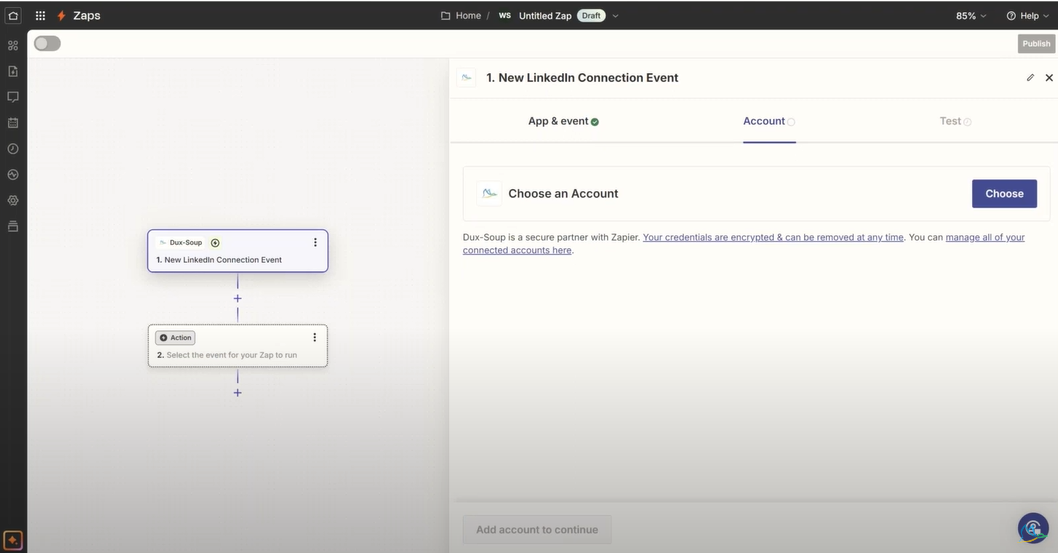Open the activity status sidebar icon
Viewport: 1058px width, 553px height.
(13, 175)
